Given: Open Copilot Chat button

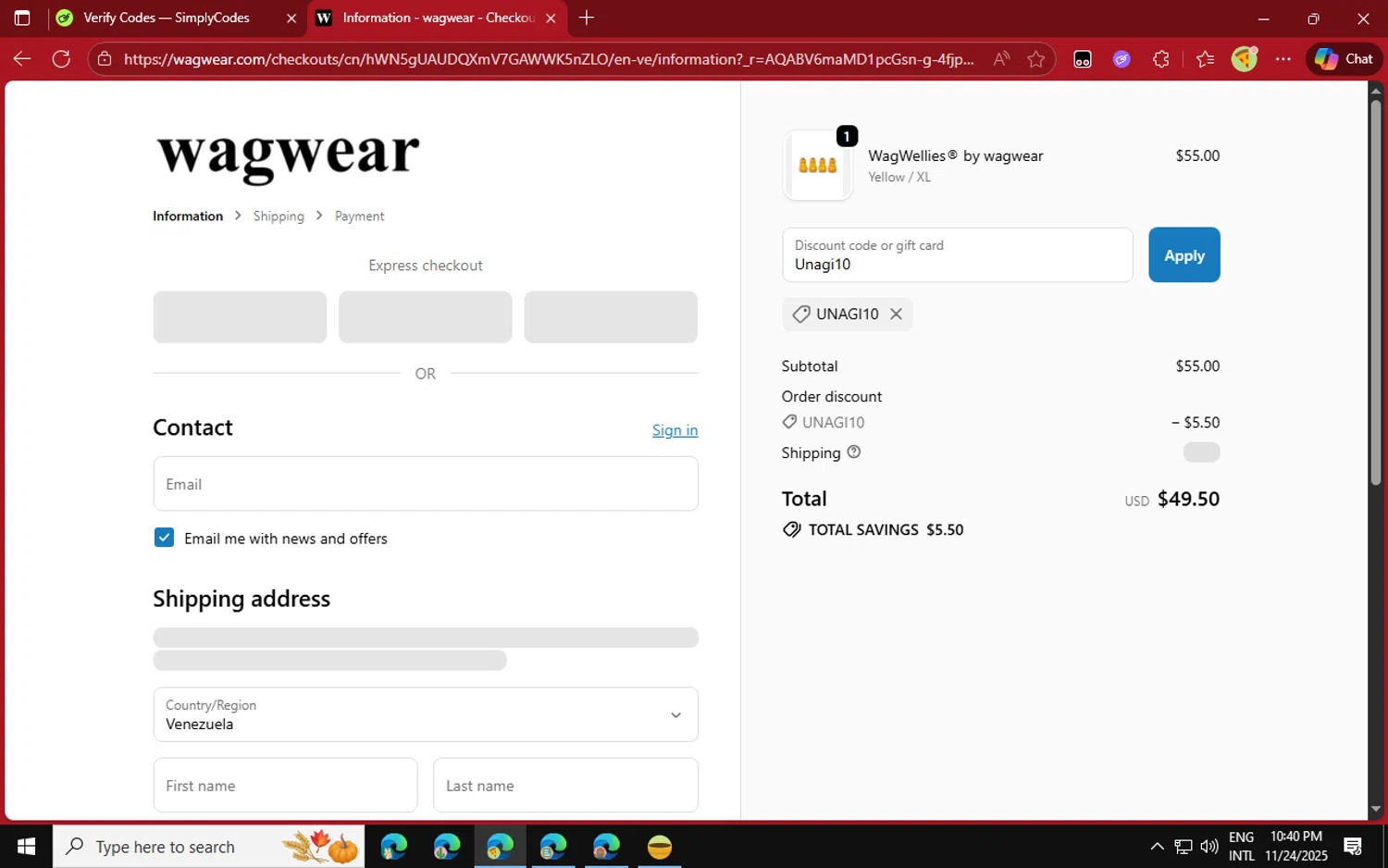Looking at the screenshot, I should pyautogui.click(x=1345, y=59).
